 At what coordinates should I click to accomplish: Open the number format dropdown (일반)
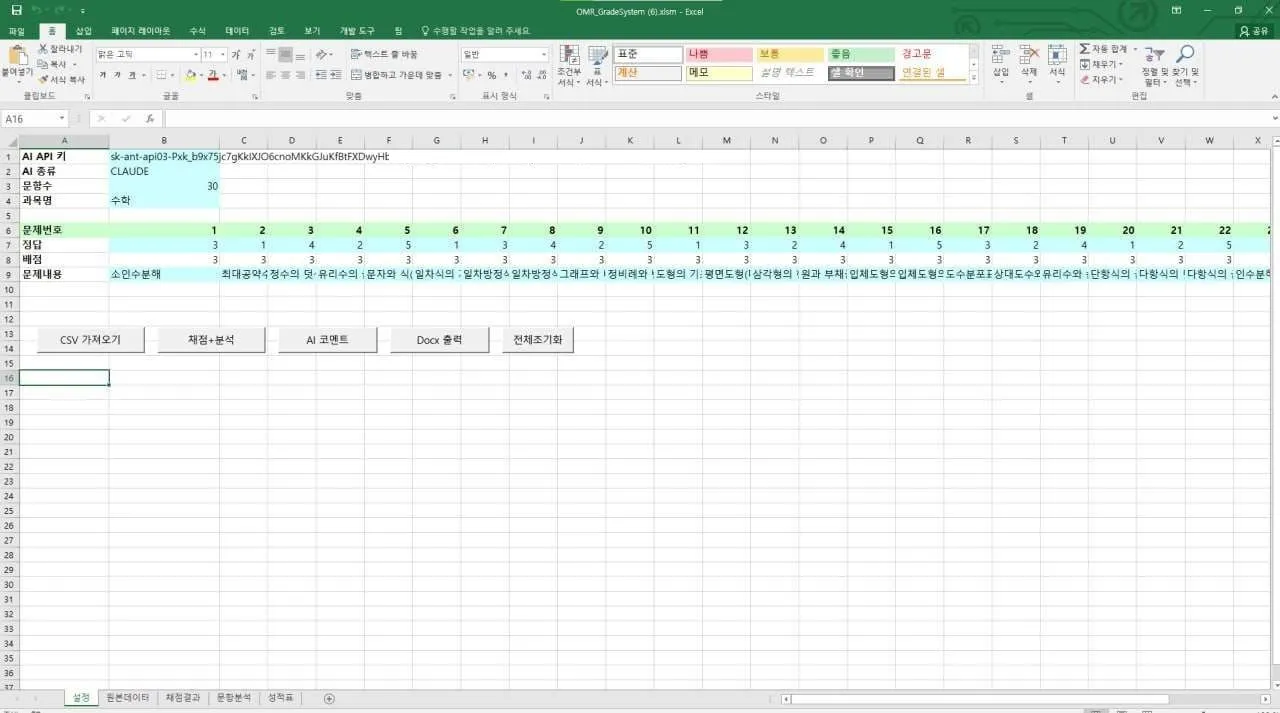(x=544, y=55)
